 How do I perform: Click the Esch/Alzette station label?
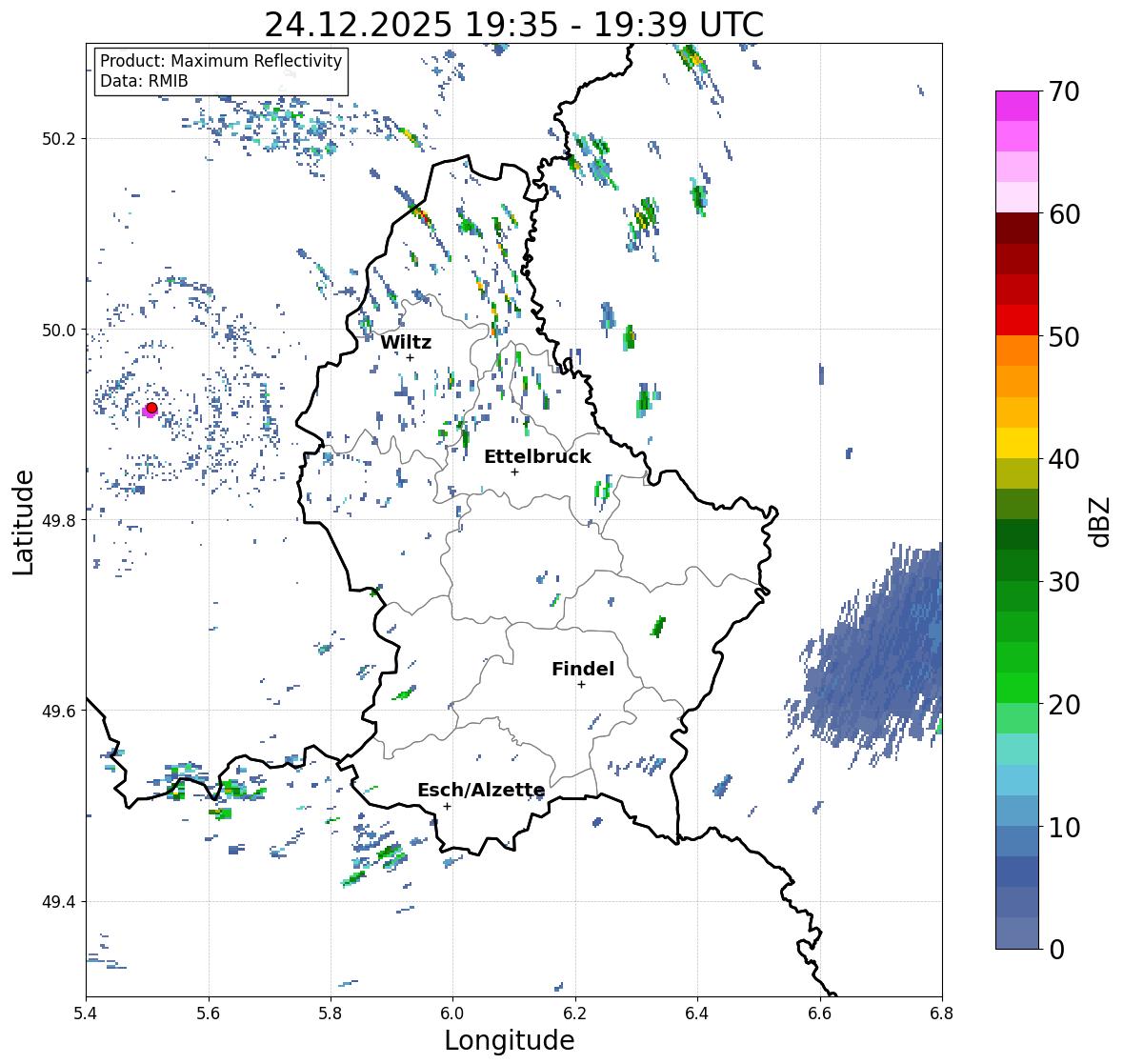[x=481, y=790]
